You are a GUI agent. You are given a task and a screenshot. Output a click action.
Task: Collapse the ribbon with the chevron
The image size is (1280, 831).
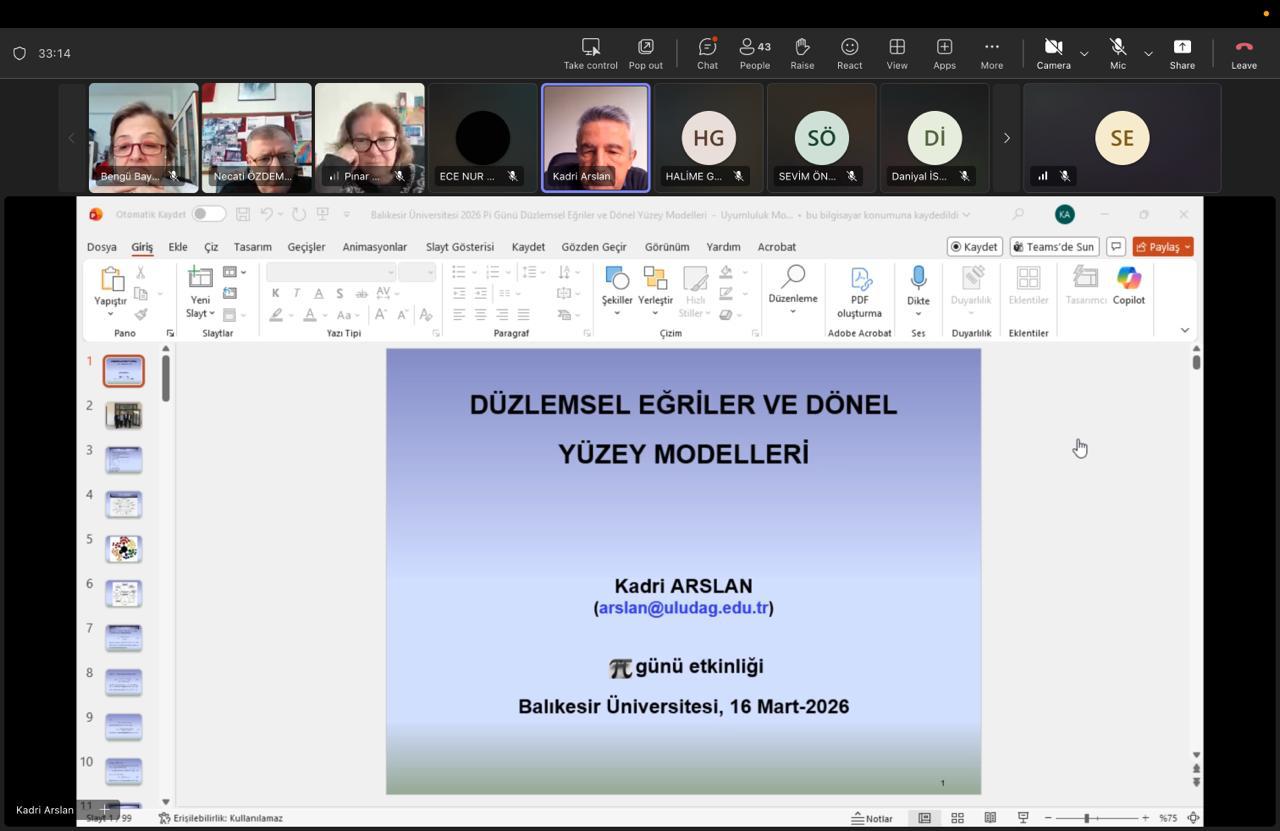tap(1185, 331)
